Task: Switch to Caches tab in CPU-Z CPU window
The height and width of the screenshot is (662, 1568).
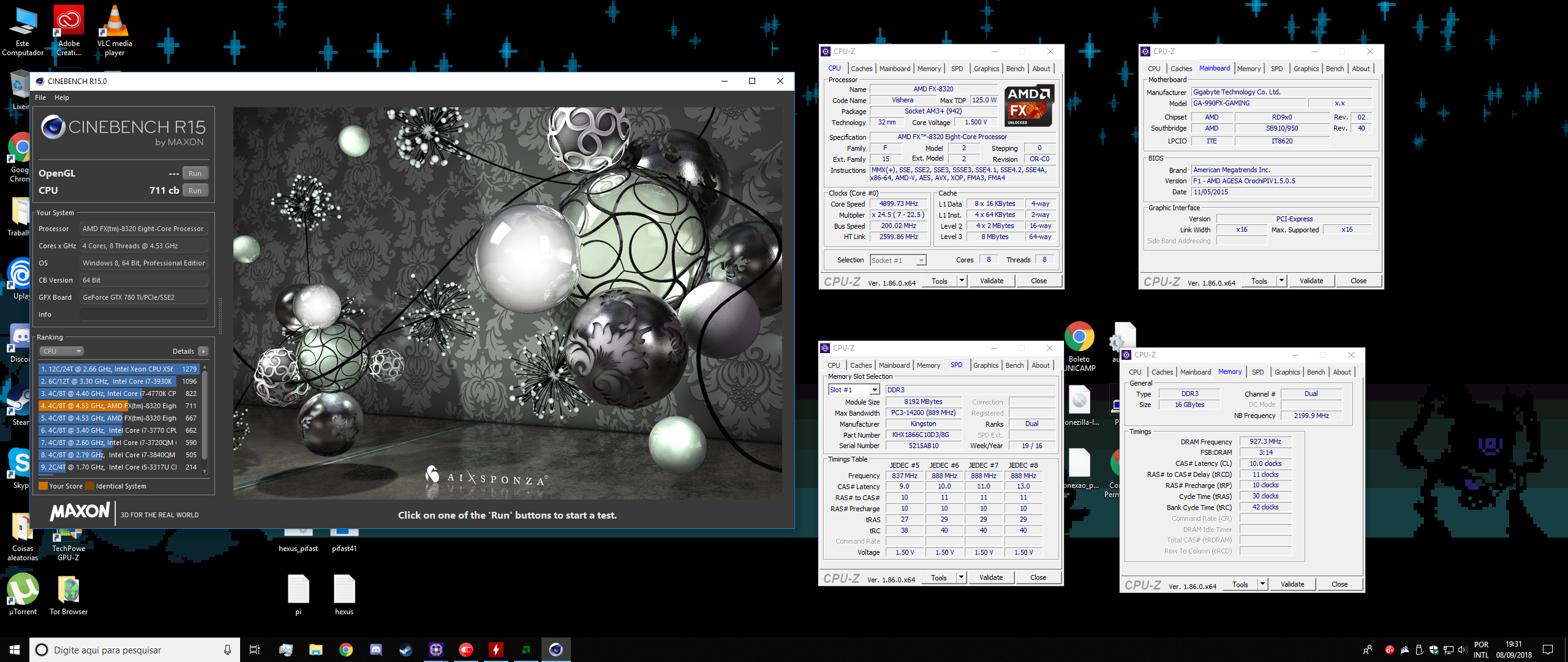Action: click(x=861, y=69)
